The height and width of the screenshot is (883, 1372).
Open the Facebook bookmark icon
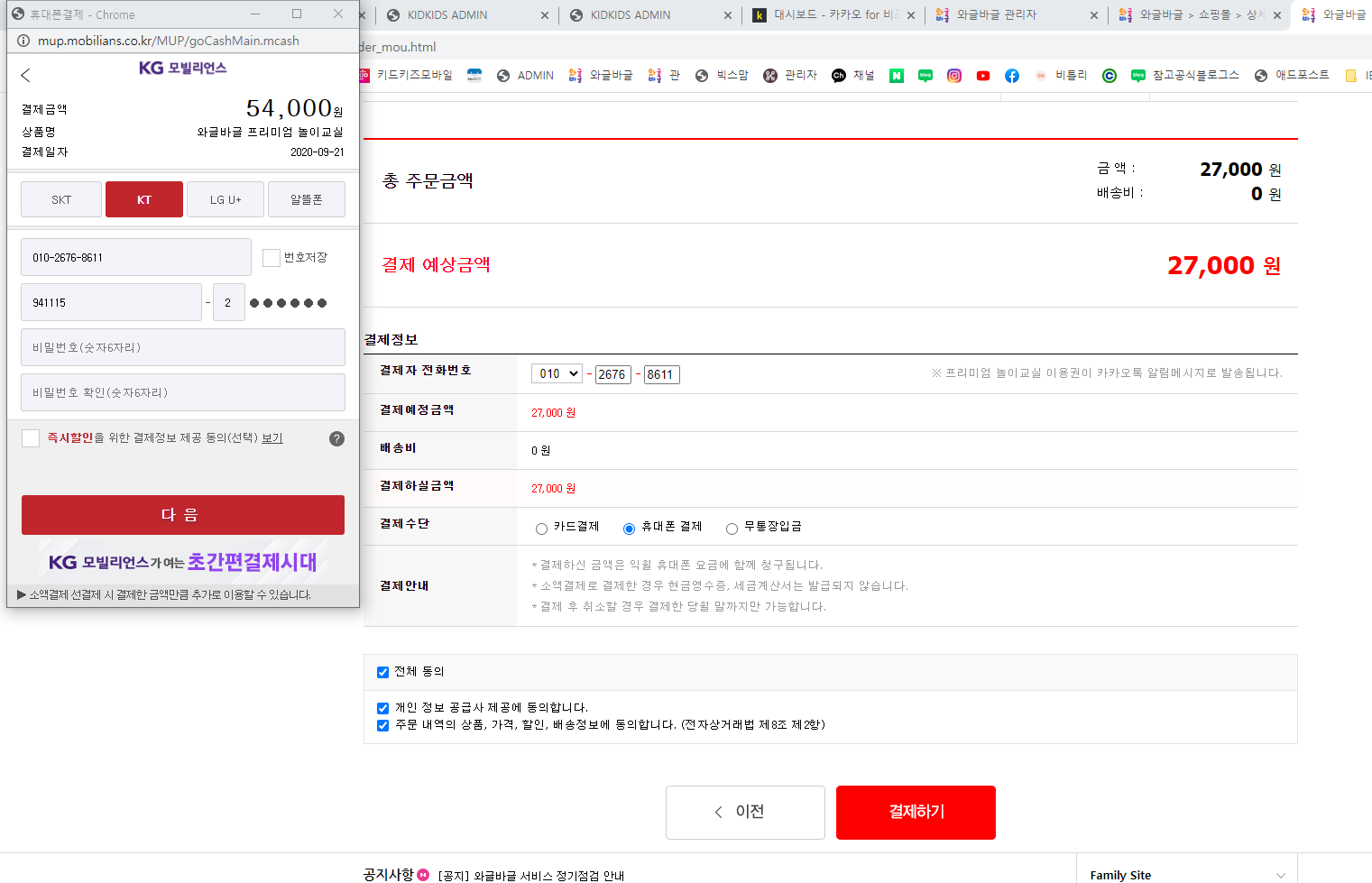pos(1012,76)
